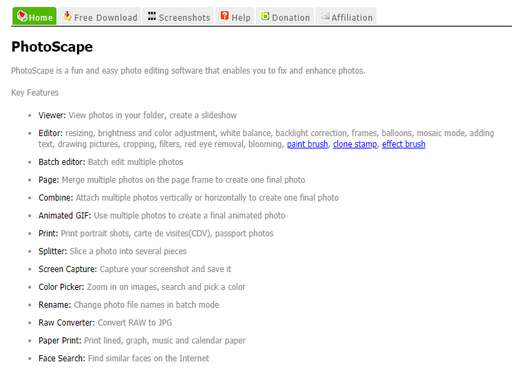Click the Face Search feature label
Image resolution: width=523 pixels, height=375 pixels.
pyautogui.click(x=62, y=358)
